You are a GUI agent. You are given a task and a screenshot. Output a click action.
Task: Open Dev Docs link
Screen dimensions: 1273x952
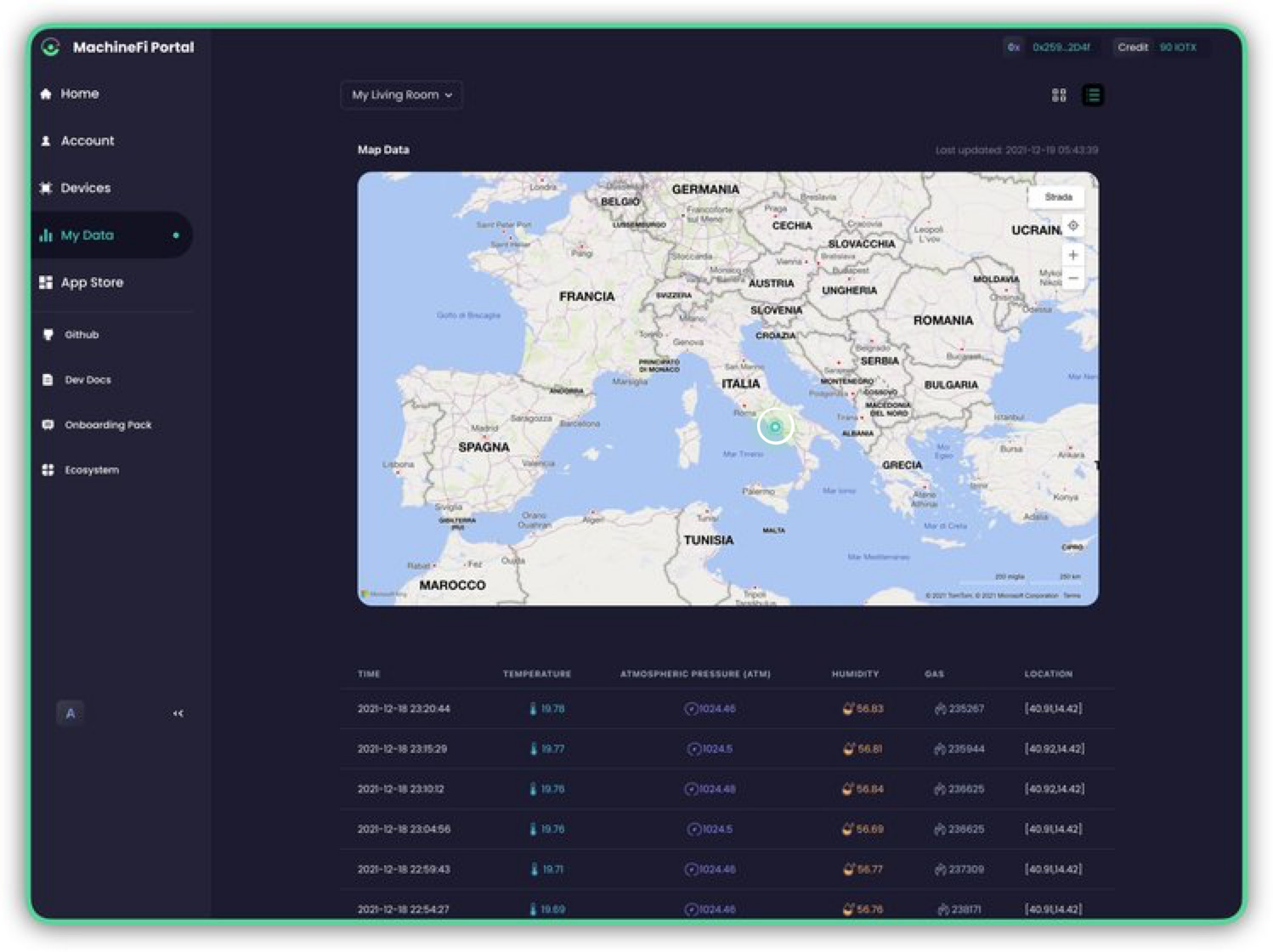point(88,380)
